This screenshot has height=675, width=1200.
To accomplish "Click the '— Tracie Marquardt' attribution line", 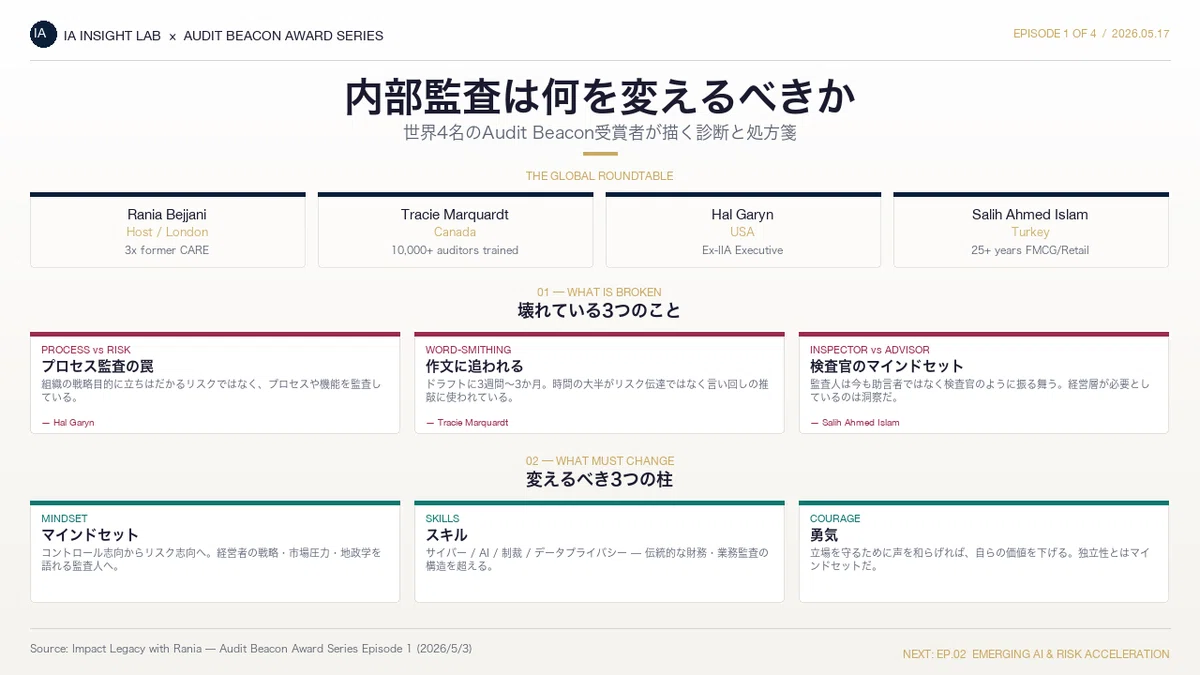I will tap(467, 423).
